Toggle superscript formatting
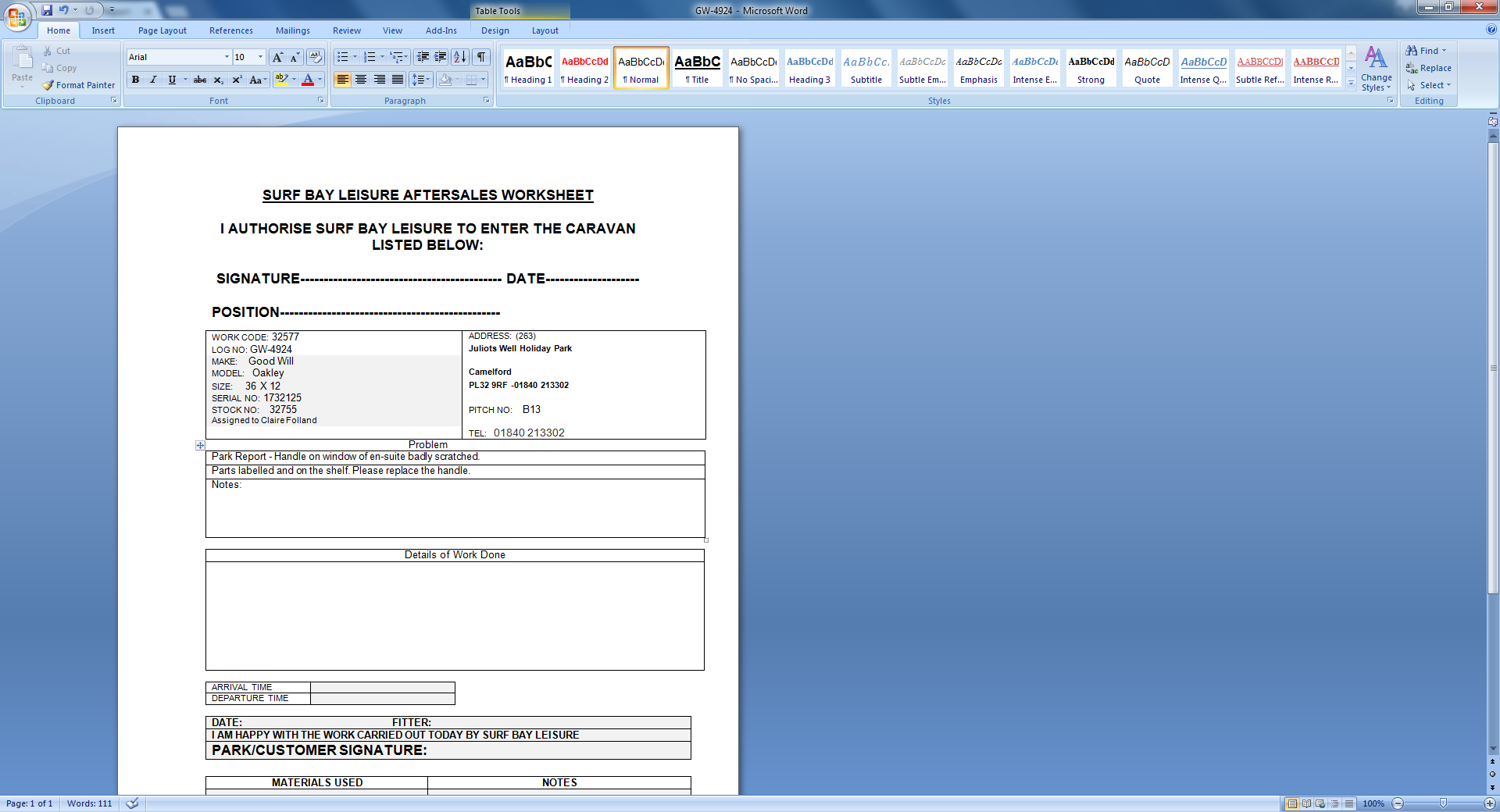 coord(237,80)
